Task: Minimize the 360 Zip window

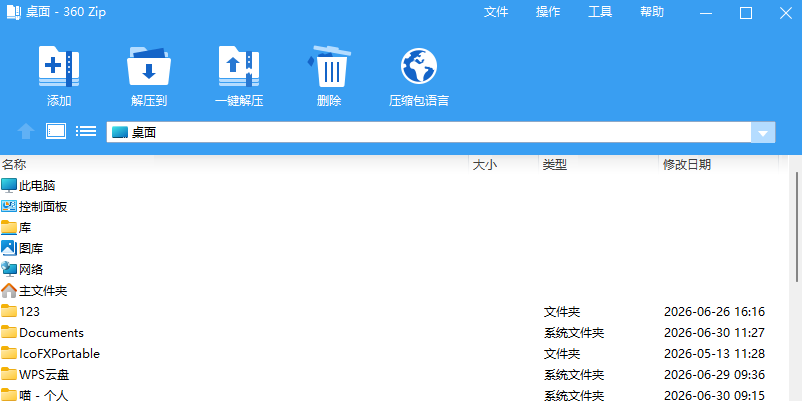Action: point(706,13)
